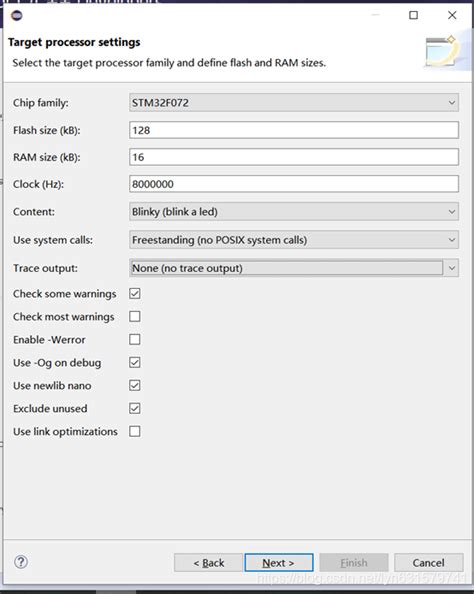The height and width of the screenshot is (594, 474).
Task: Go to previous page with Back
Action: (x=208, y=563)
